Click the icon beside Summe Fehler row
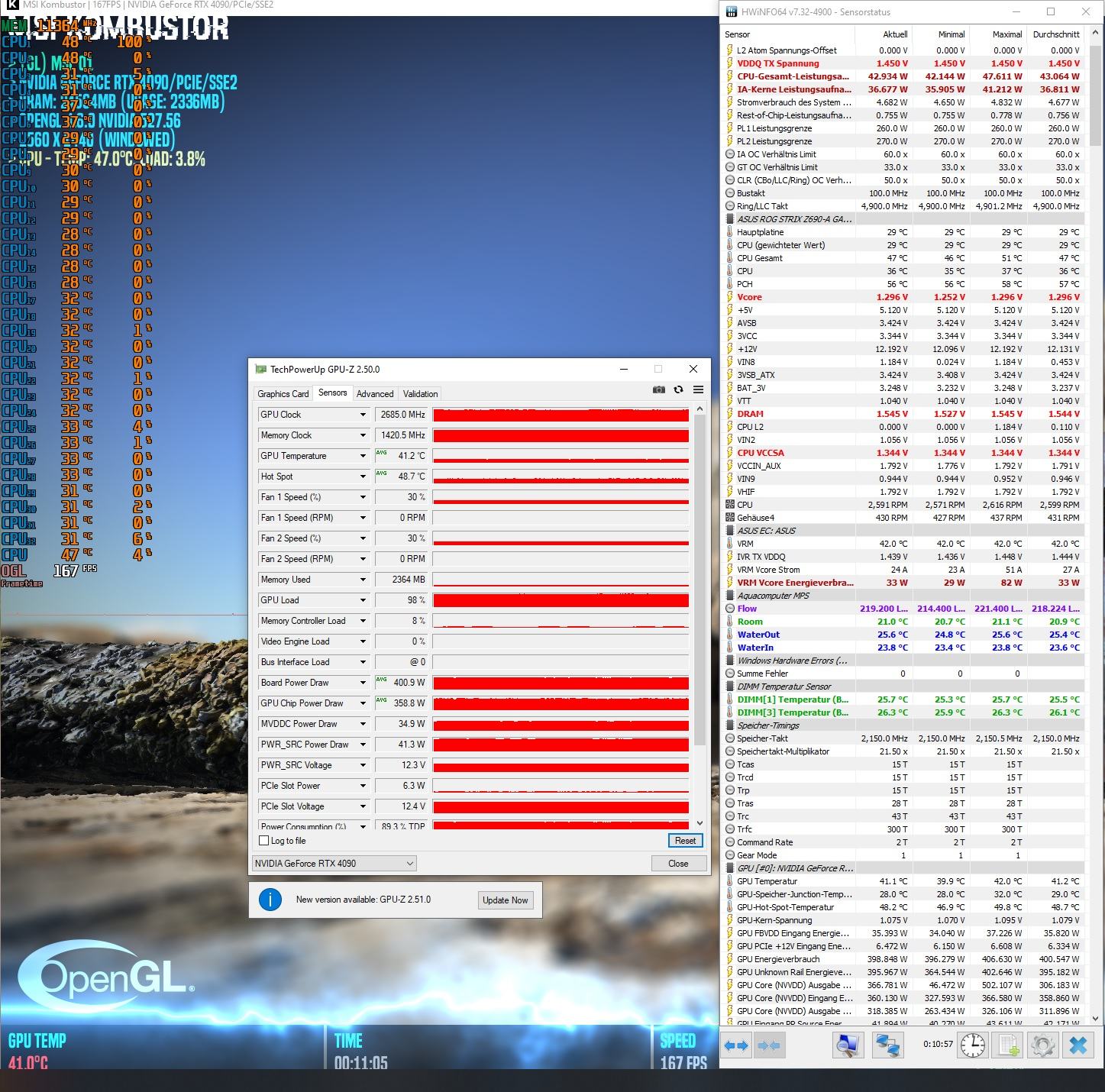Viewport: 1105px width, 1092px height. tap(729, 674)
